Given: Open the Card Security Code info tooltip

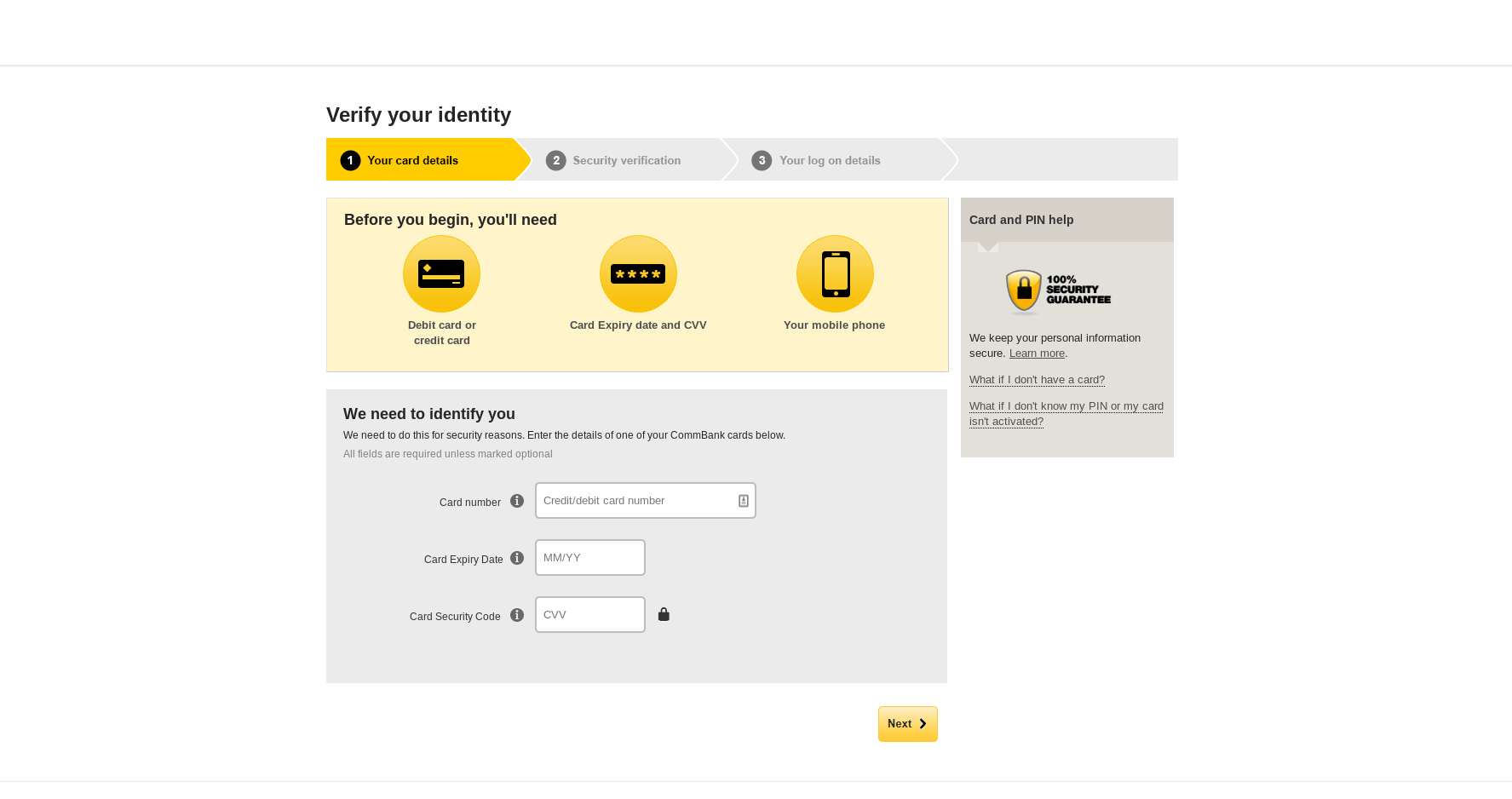Looking at the screenshot, I should [517, 614].
